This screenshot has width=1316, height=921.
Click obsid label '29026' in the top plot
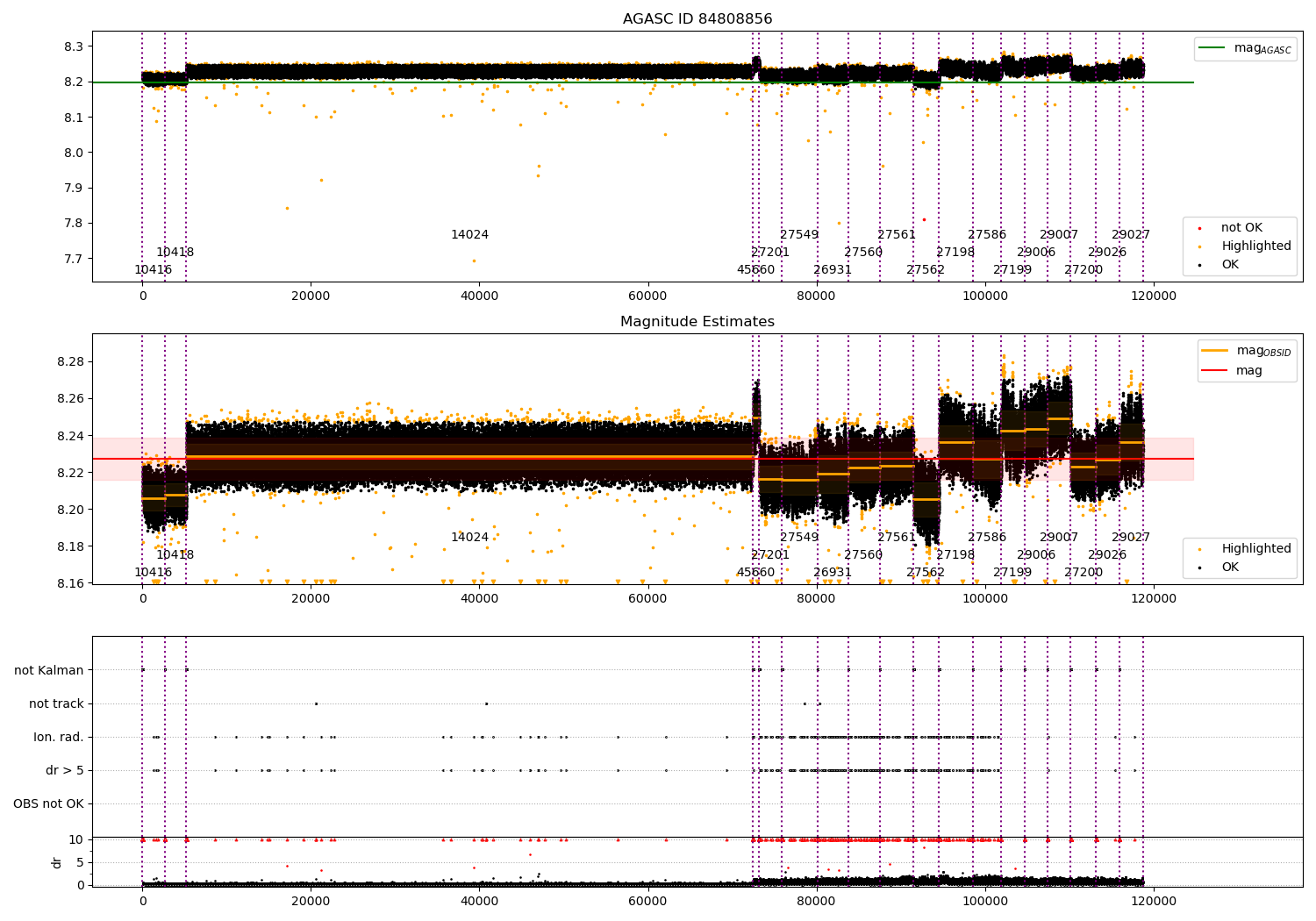tap(1107, 253)
